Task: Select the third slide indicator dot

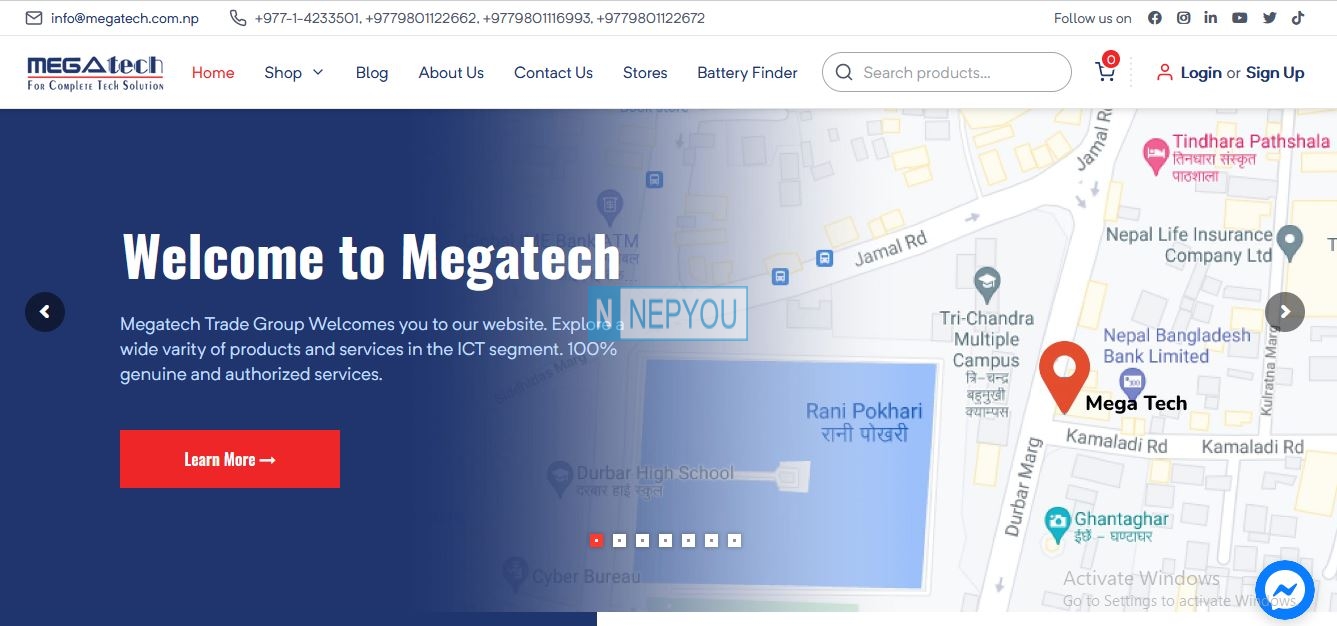Action: pyautogui.click(x=642, y=540)
